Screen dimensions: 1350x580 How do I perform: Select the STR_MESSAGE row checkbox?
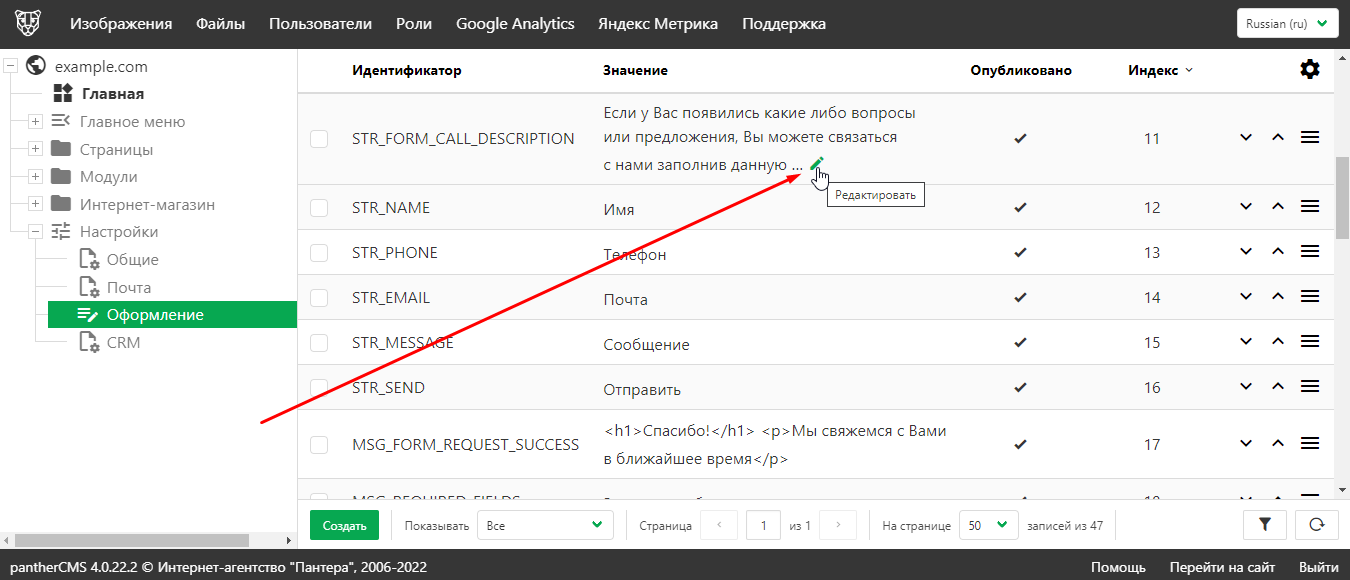point(319,343)
